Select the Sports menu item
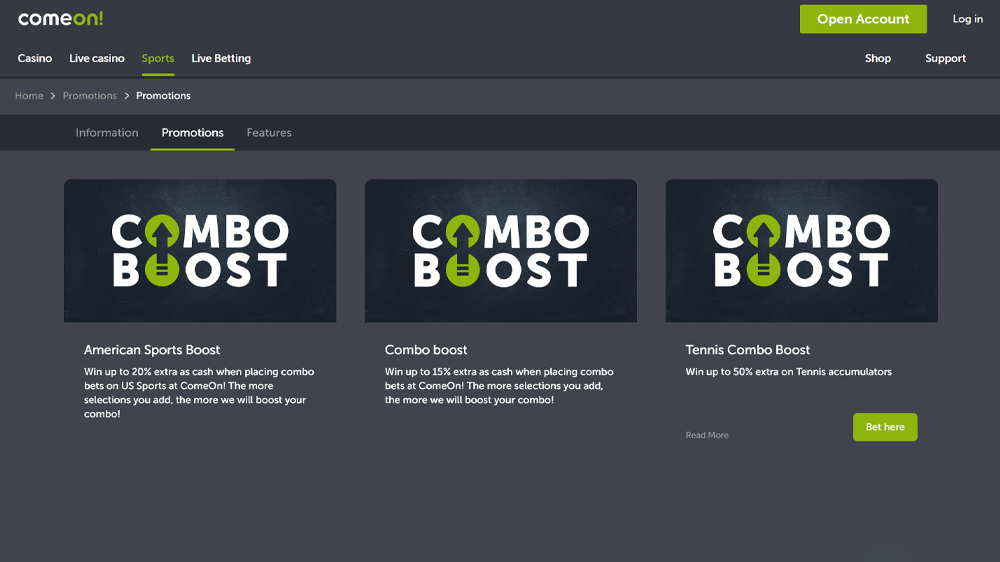1000x562 pixels. [158, 58]
